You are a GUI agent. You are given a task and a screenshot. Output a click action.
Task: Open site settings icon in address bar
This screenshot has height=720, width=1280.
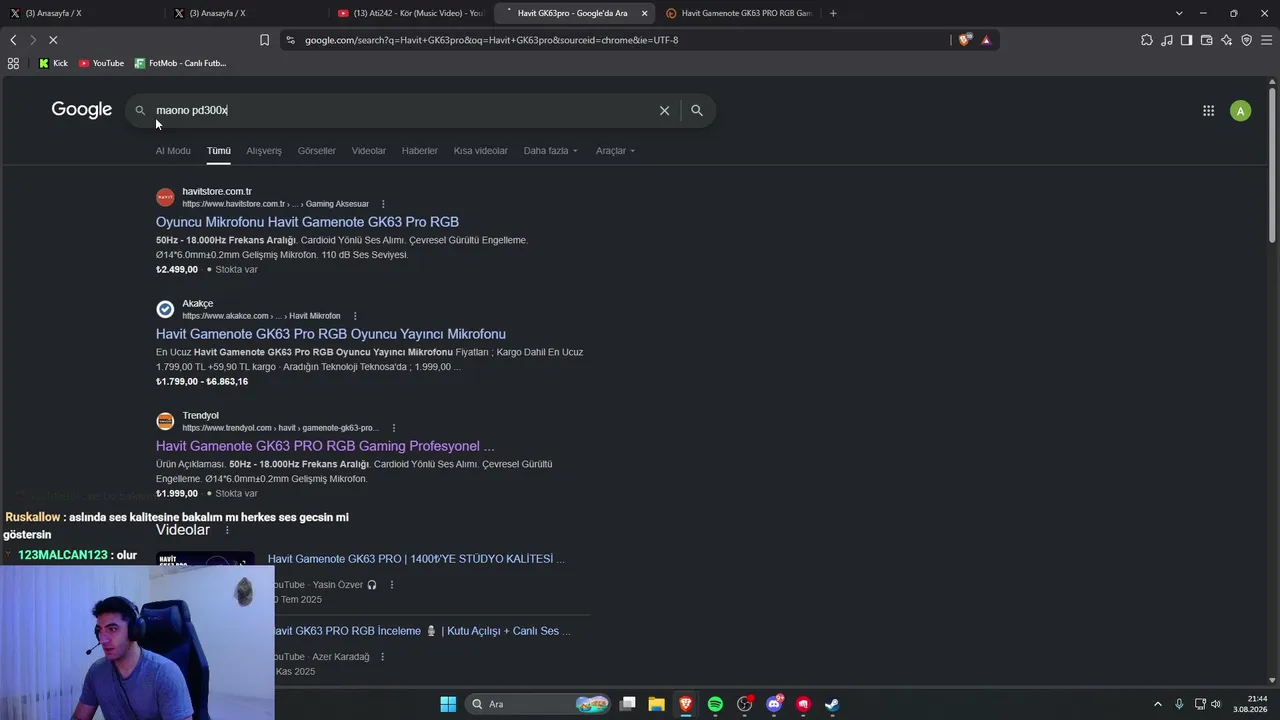click(290, 40)
